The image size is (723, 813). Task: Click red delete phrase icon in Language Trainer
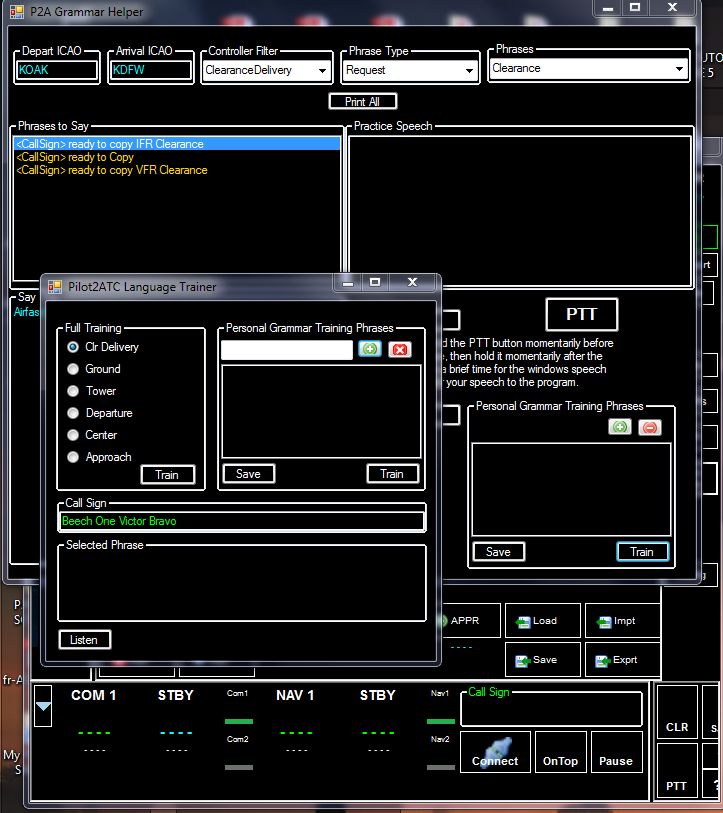click(x=400, y=349)
